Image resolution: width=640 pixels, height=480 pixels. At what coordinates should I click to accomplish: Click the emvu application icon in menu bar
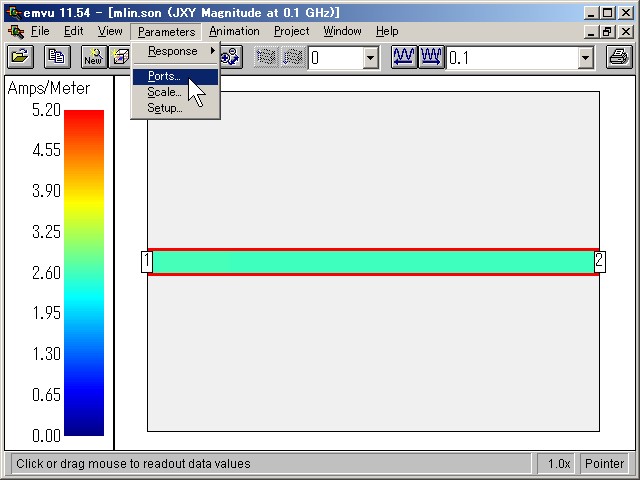coord(16,31)
